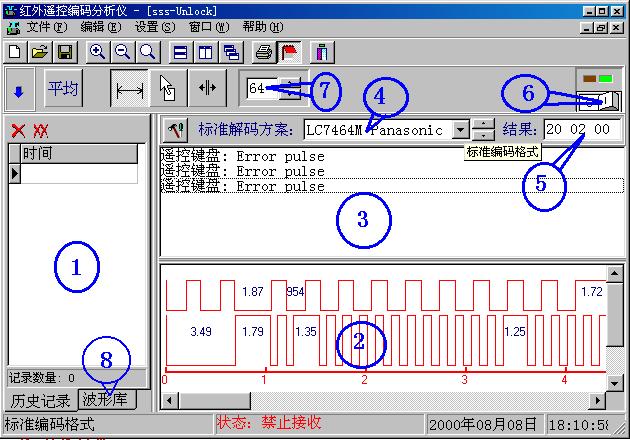Click the printer icon
Image resolution: width=630 pixels, height=440 pixels.
pos(263,52)
